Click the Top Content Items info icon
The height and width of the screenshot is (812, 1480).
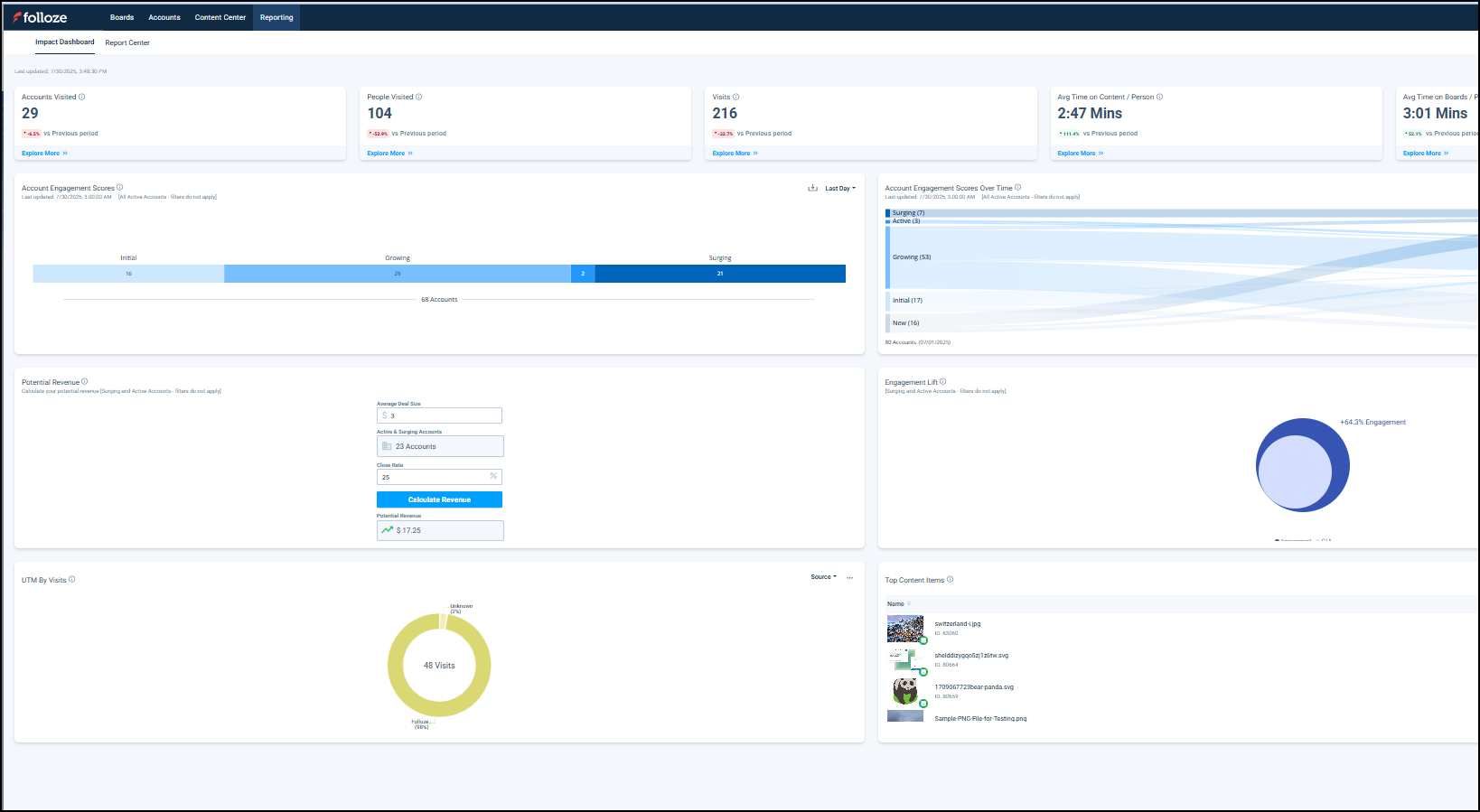coord(950,579)
